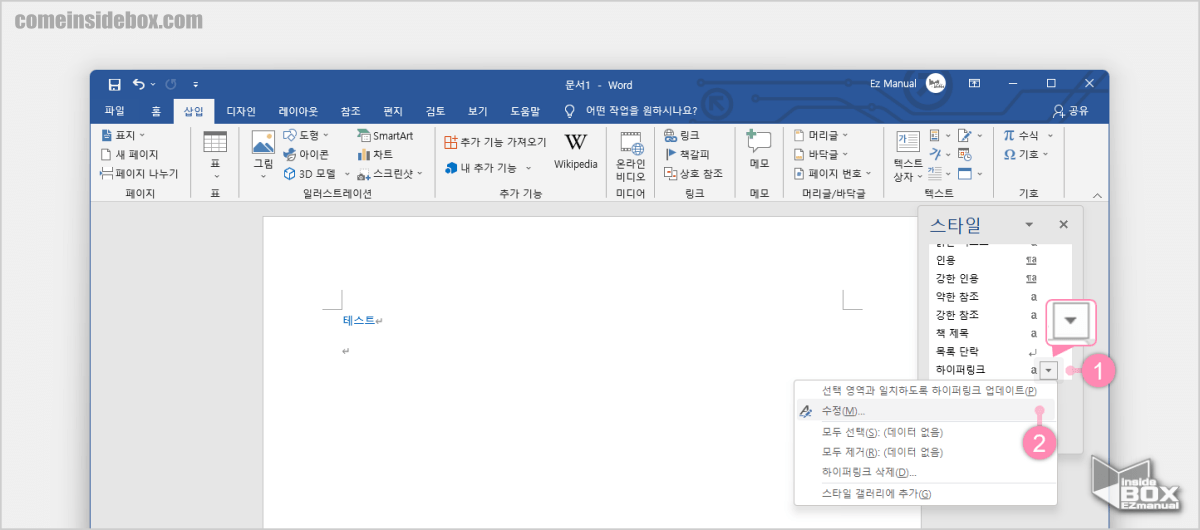Switch to the 보기 tab
This screenshot has width=1200, height=530.
pyautogui.click(x=478, y=111)
